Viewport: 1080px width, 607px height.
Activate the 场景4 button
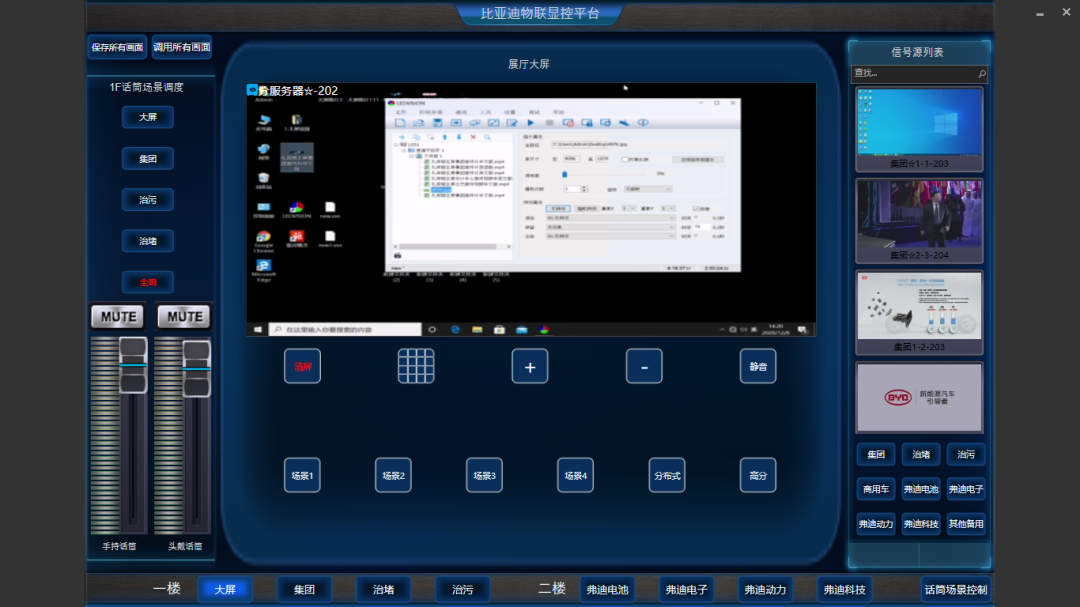click(x=575, y=475)
